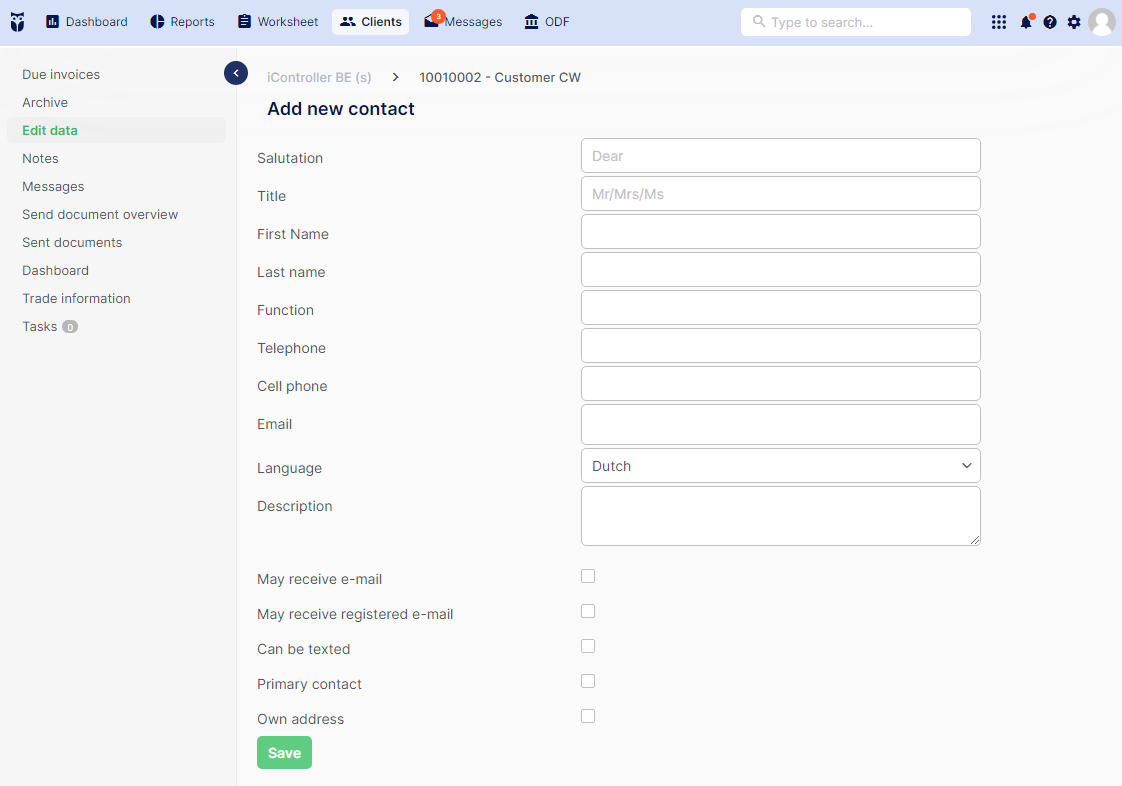Toggle the Can be texted checkbox
This screenshot has height=786, width=1122.
[588, 646]
